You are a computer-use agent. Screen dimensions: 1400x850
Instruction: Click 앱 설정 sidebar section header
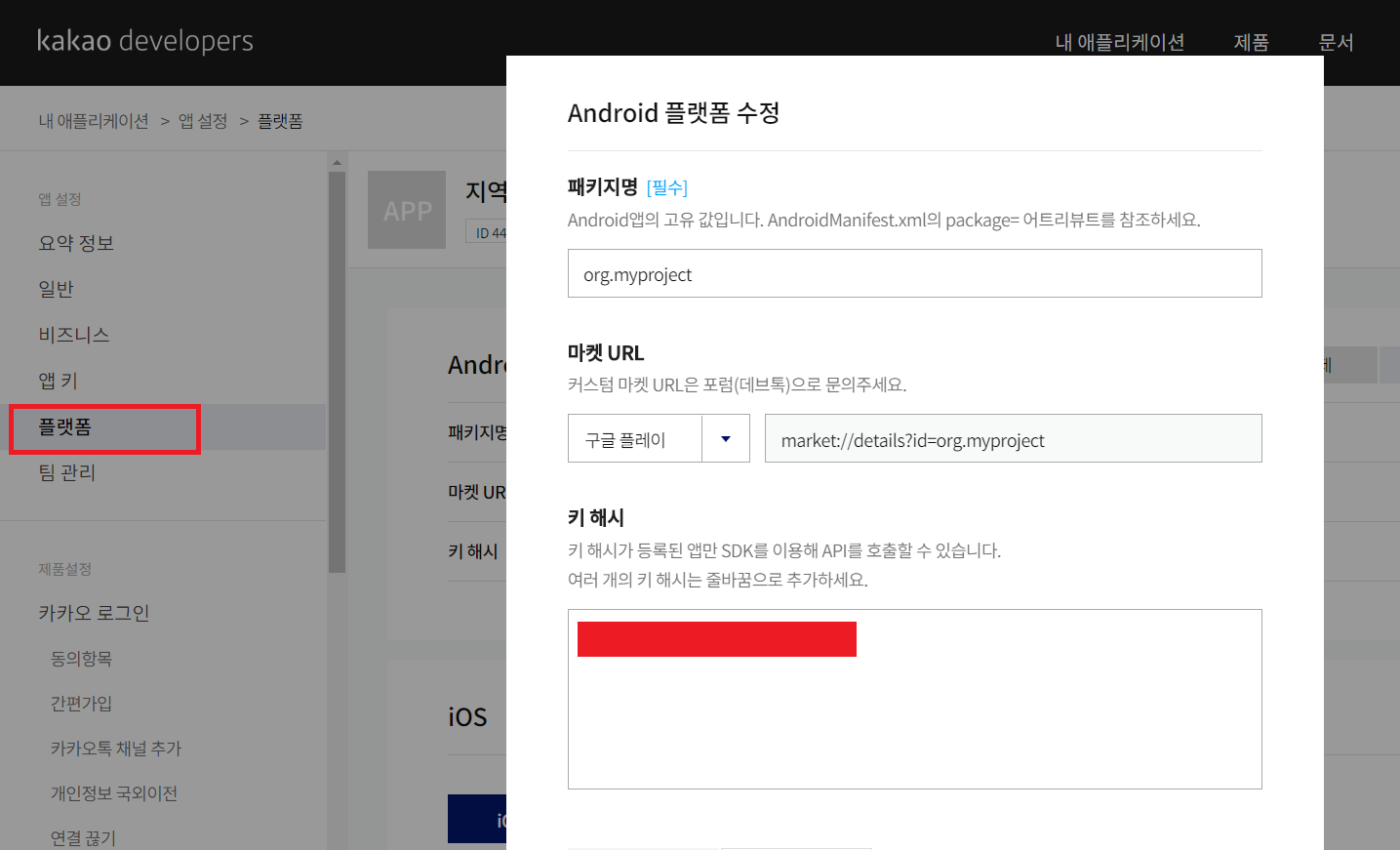pos(60,199)
